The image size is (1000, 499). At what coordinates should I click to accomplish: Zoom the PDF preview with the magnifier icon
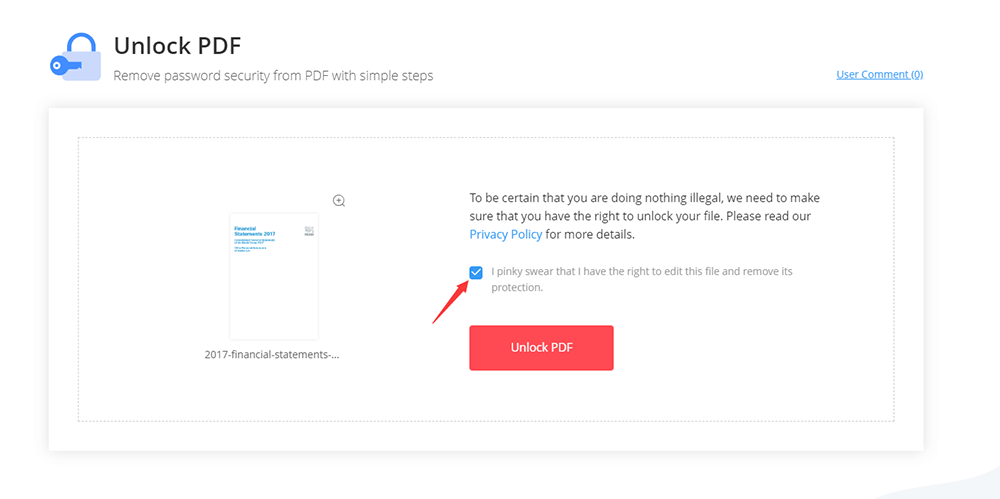point(339,201)
